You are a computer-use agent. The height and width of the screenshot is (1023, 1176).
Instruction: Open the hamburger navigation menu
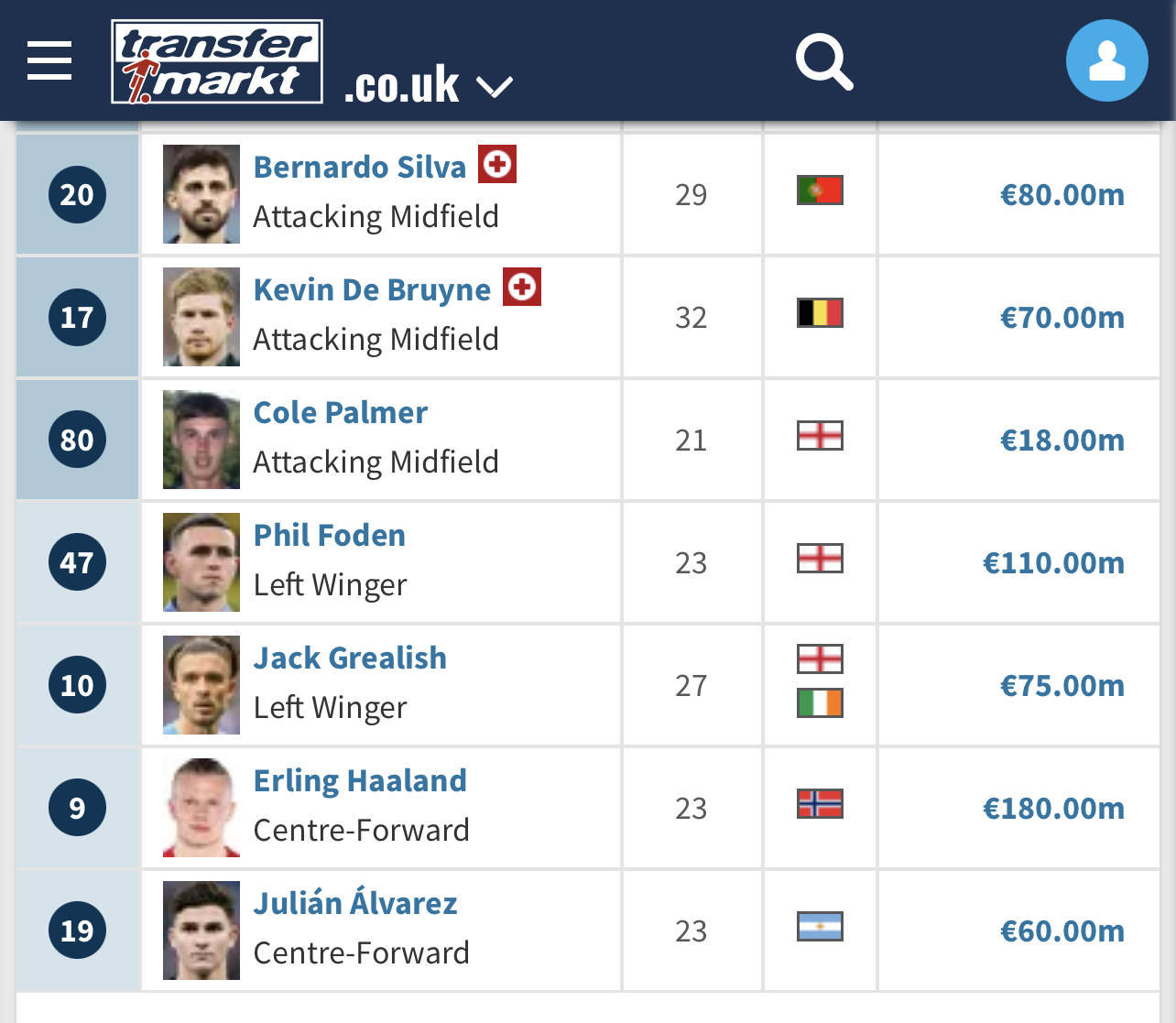coord(49,60)
